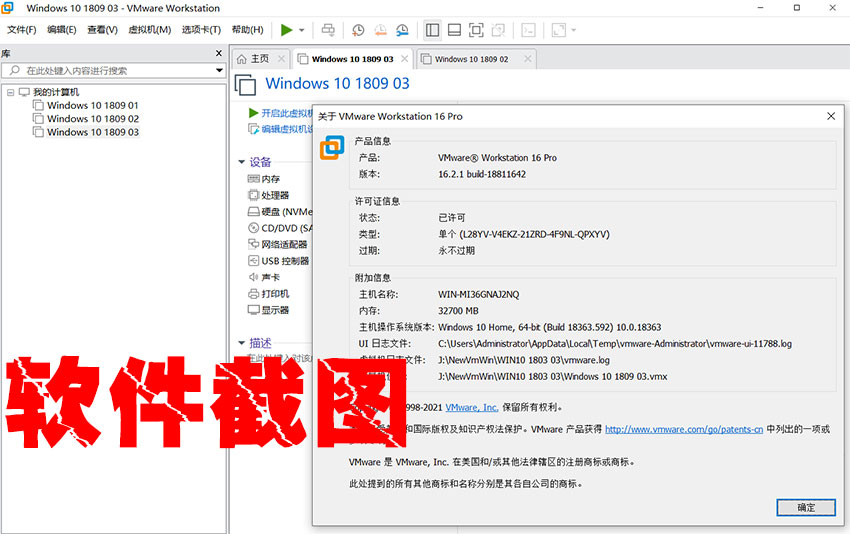The width and height of the screenshot is (850, 534).
Task: Toggle the thumbnail bar view icon
Action: point(454,30)
